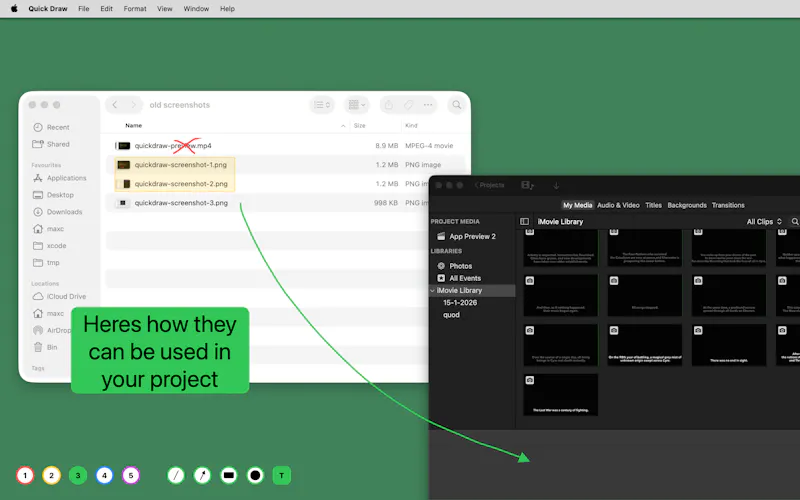Choose the purple color swatch numbered 5
Image resolution: width=800 pixels, height=500 pixels.
point(131,476)
